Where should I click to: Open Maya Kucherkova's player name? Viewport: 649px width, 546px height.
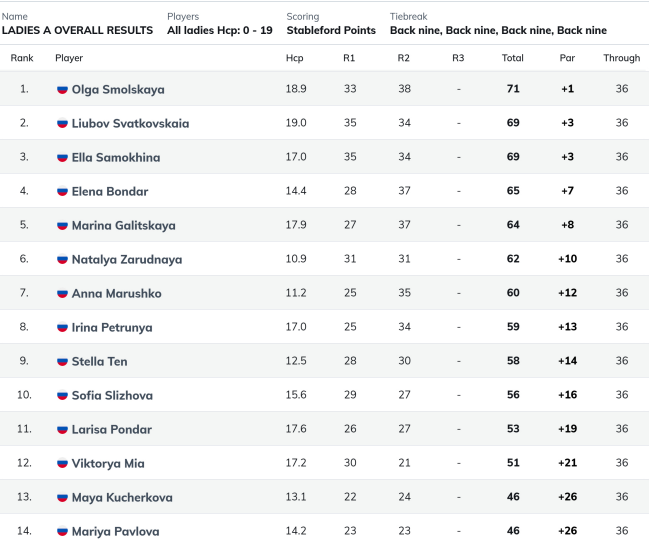pyautogui.click(x=122, y=497)
